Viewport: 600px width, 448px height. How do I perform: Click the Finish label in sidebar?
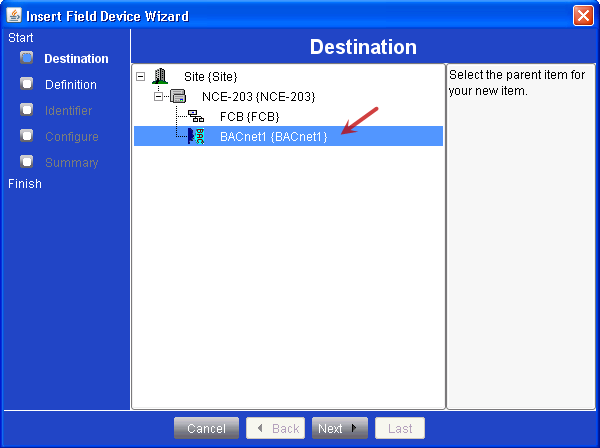click(x=25, y=184)
